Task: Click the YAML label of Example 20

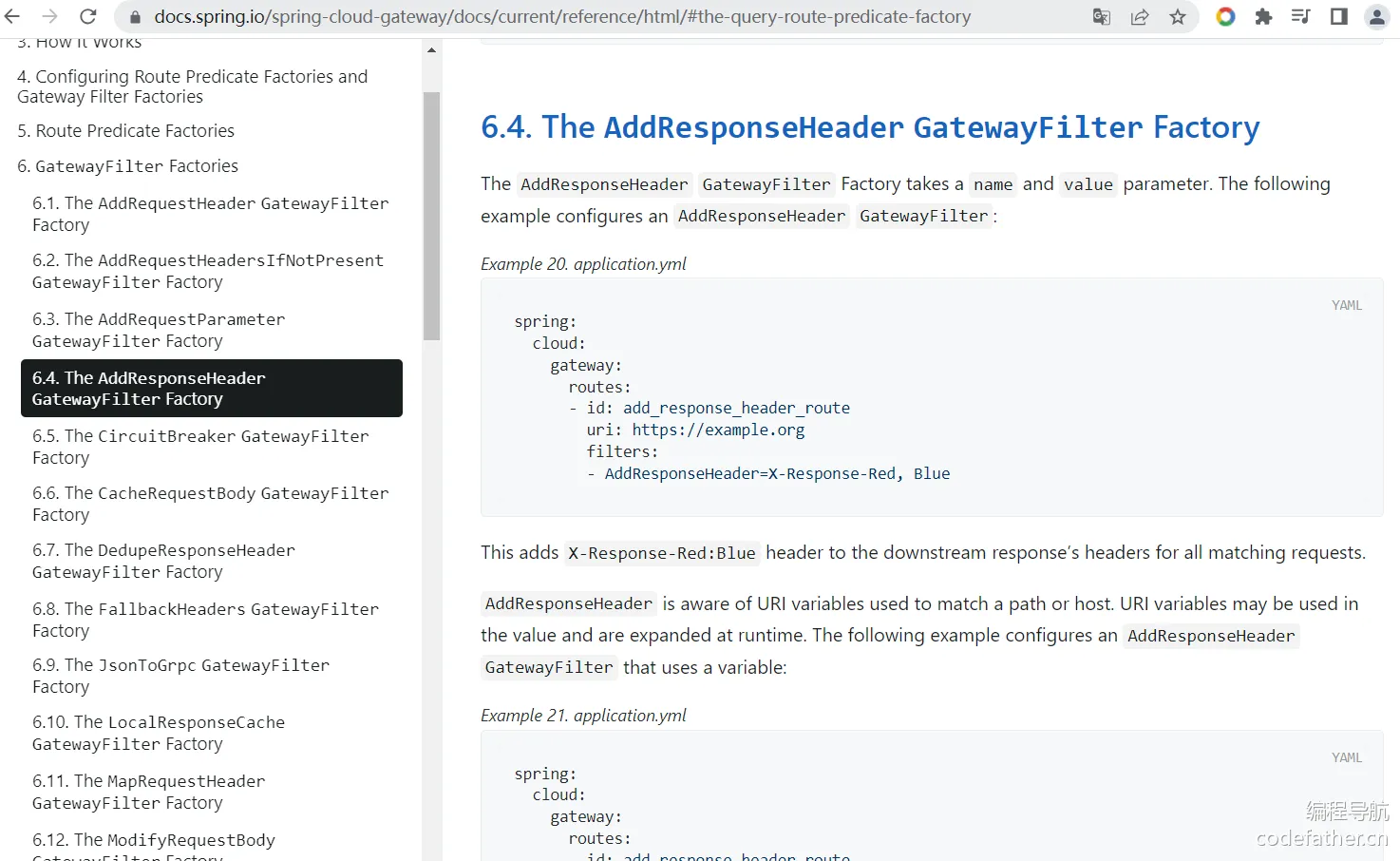Action: [1347, 305]
